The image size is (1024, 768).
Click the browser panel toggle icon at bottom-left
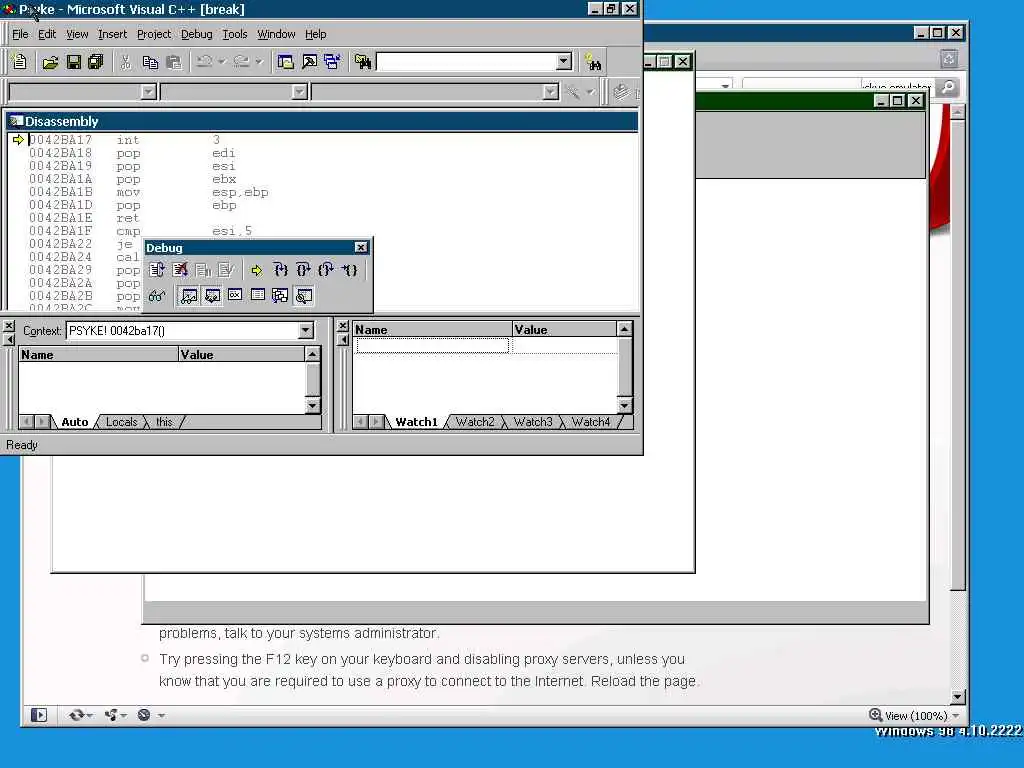(x=39, y=715)
